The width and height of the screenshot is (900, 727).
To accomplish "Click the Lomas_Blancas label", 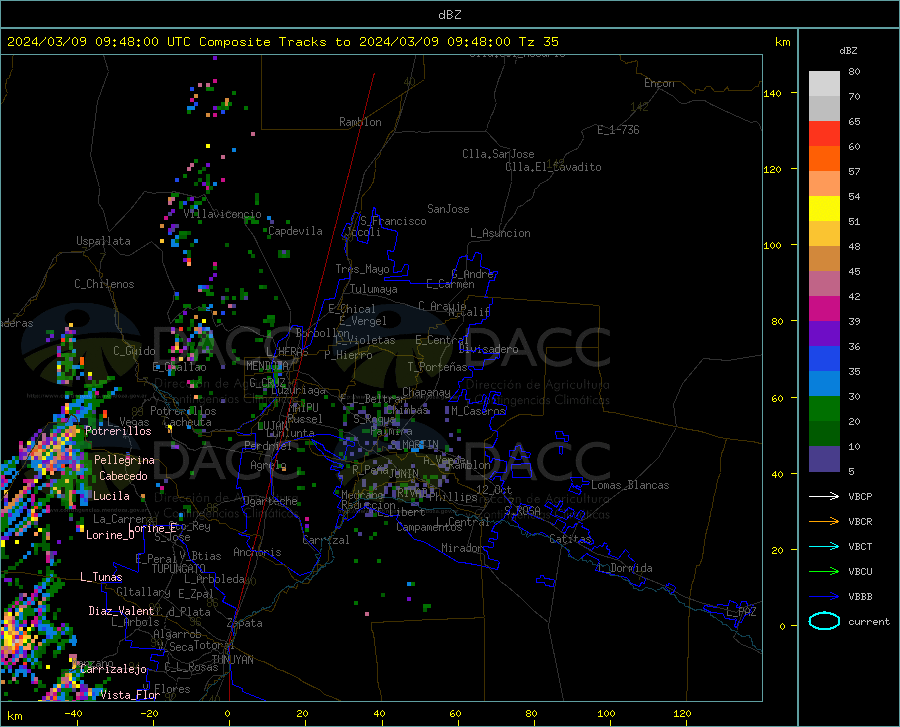I will click(630, 485).
